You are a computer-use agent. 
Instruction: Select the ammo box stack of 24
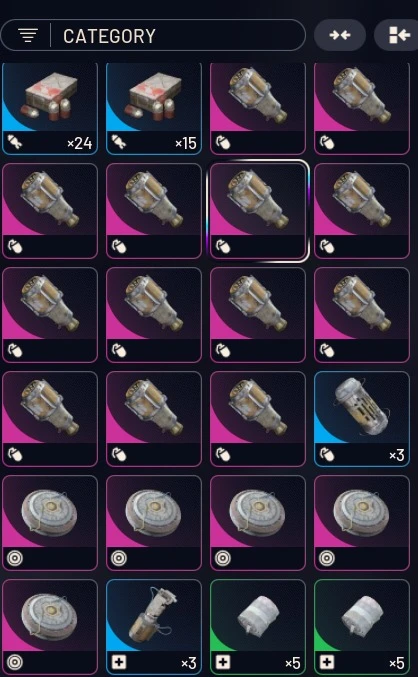pos(50,108)
